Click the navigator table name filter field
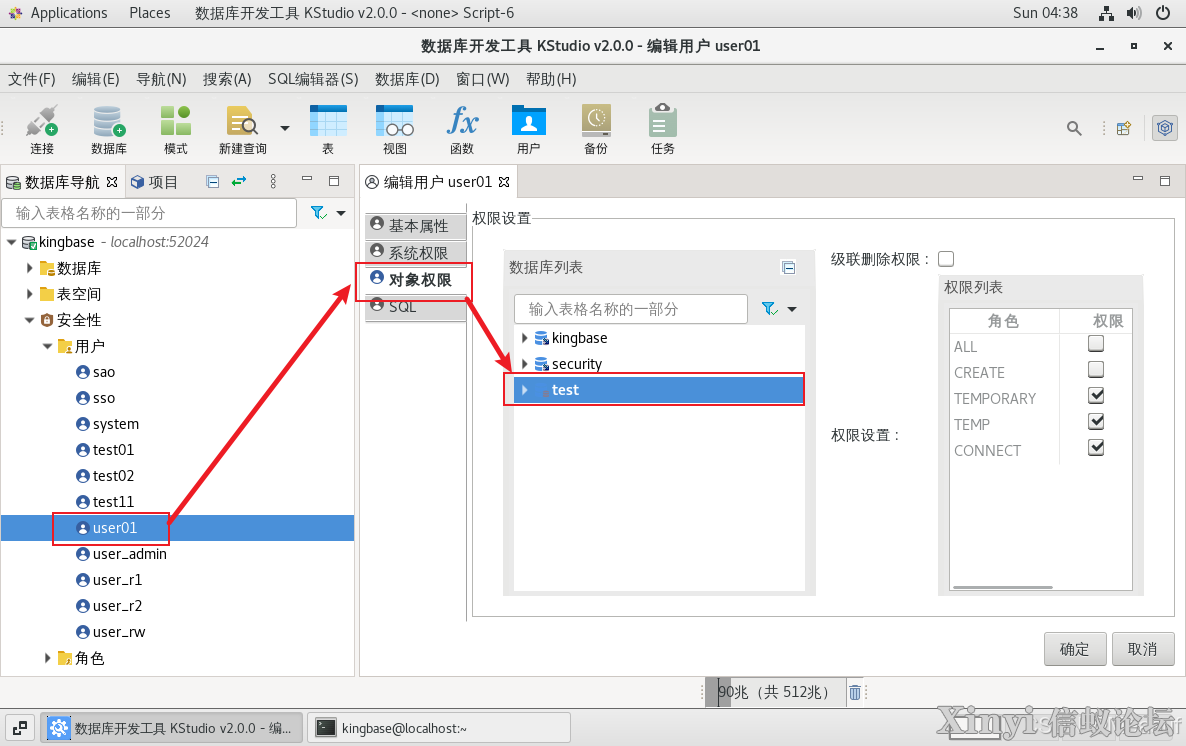The image size is (1186, 746). [149, 213]
